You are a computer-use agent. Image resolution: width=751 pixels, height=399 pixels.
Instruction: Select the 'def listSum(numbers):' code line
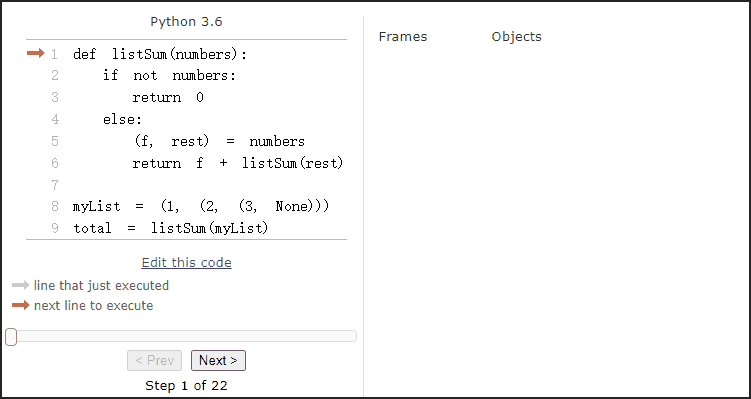pyautogui.click(x=160, y=55)
